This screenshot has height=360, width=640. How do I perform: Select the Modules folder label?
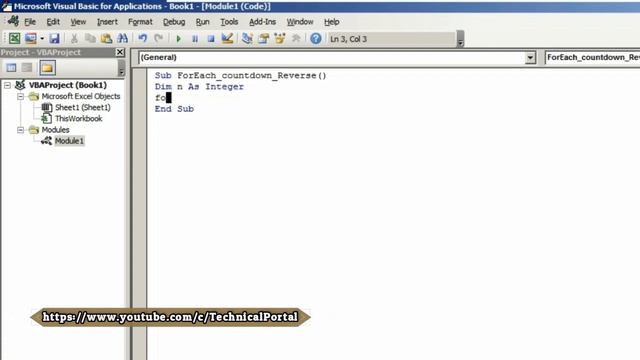(56, 130)
